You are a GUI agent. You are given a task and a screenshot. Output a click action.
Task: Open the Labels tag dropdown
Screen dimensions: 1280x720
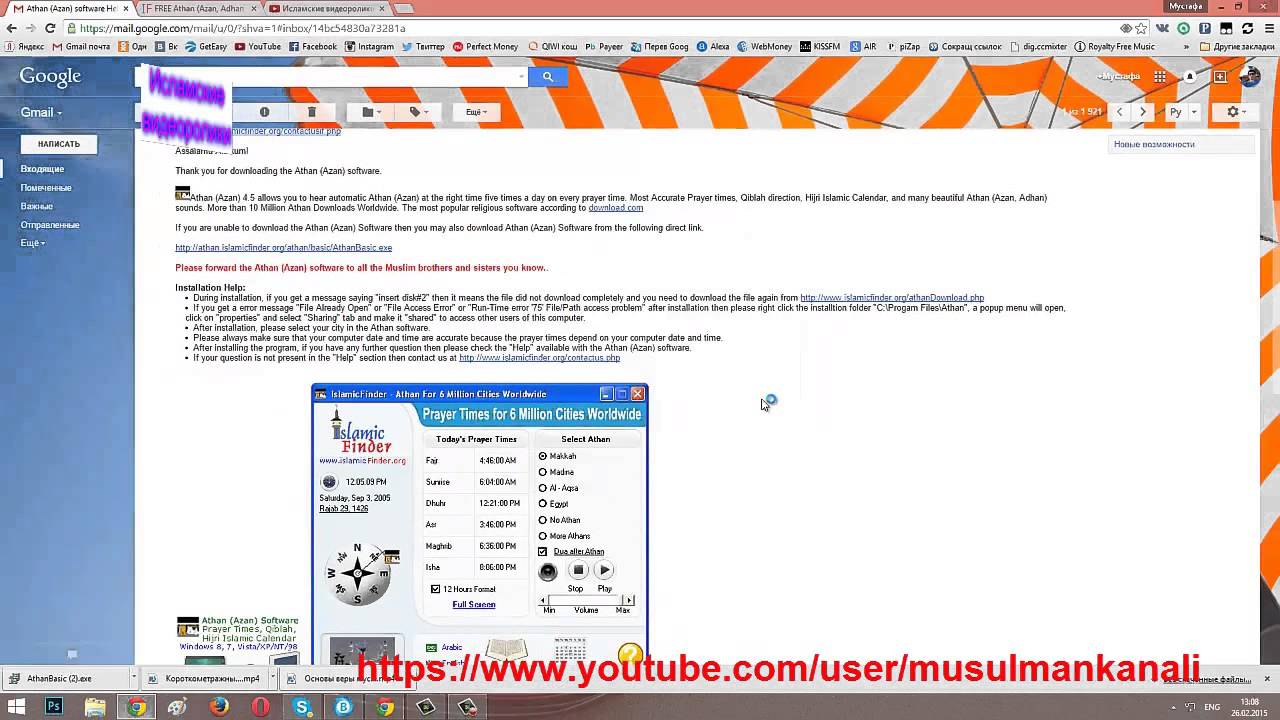417,112
